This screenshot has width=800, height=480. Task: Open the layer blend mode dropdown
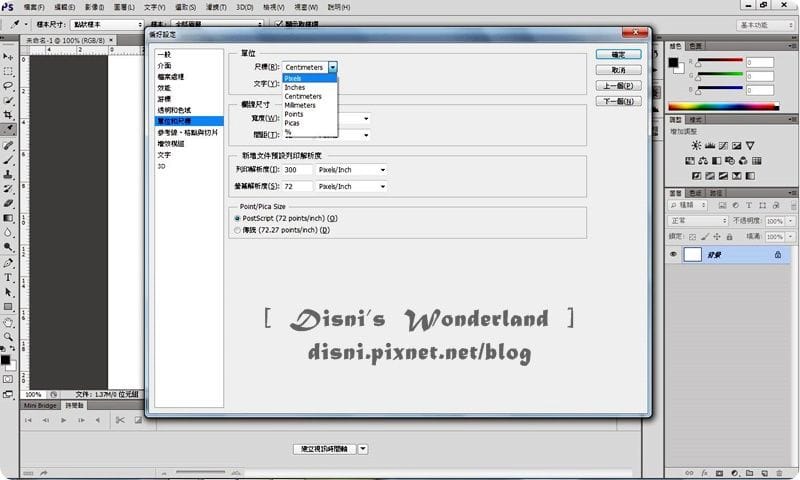[698, 221]
